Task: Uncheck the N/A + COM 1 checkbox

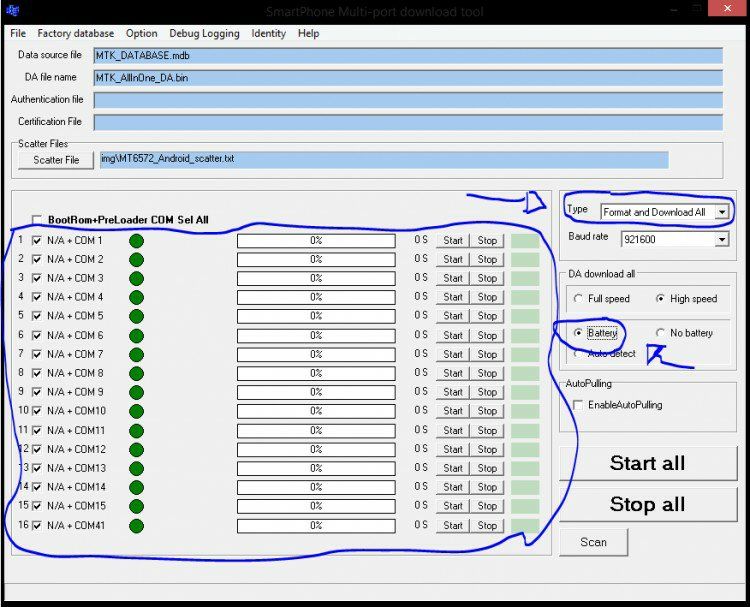Action: pyautogui.click(x=37, y=241)
